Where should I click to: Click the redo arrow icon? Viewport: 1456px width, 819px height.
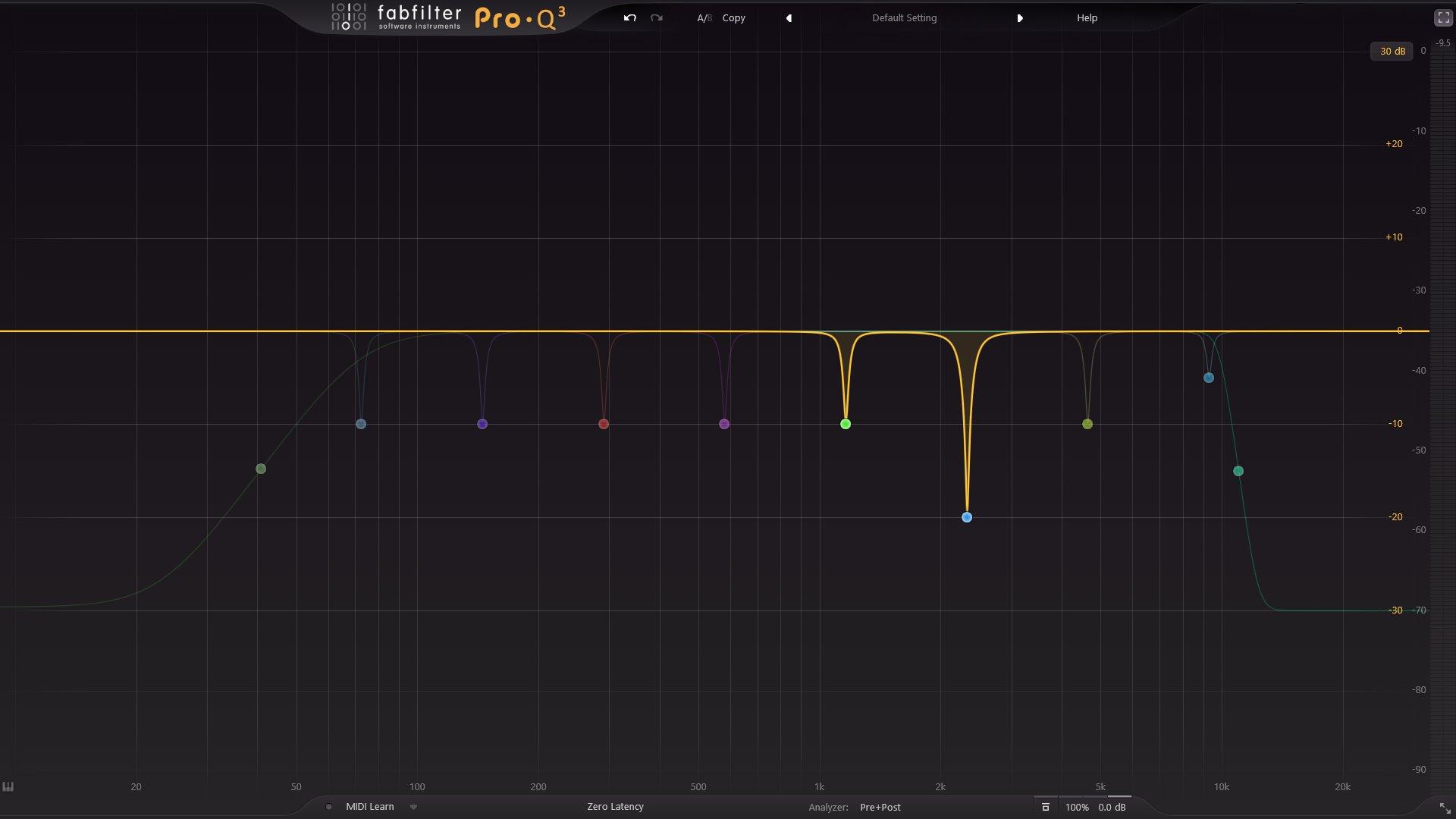point(657,17)
